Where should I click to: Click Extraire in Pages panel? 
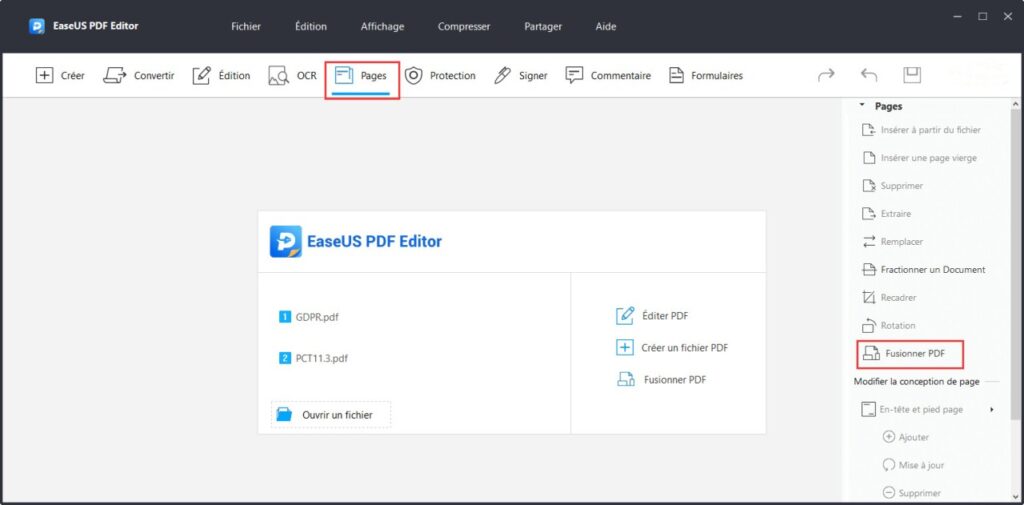click(887, 214)
